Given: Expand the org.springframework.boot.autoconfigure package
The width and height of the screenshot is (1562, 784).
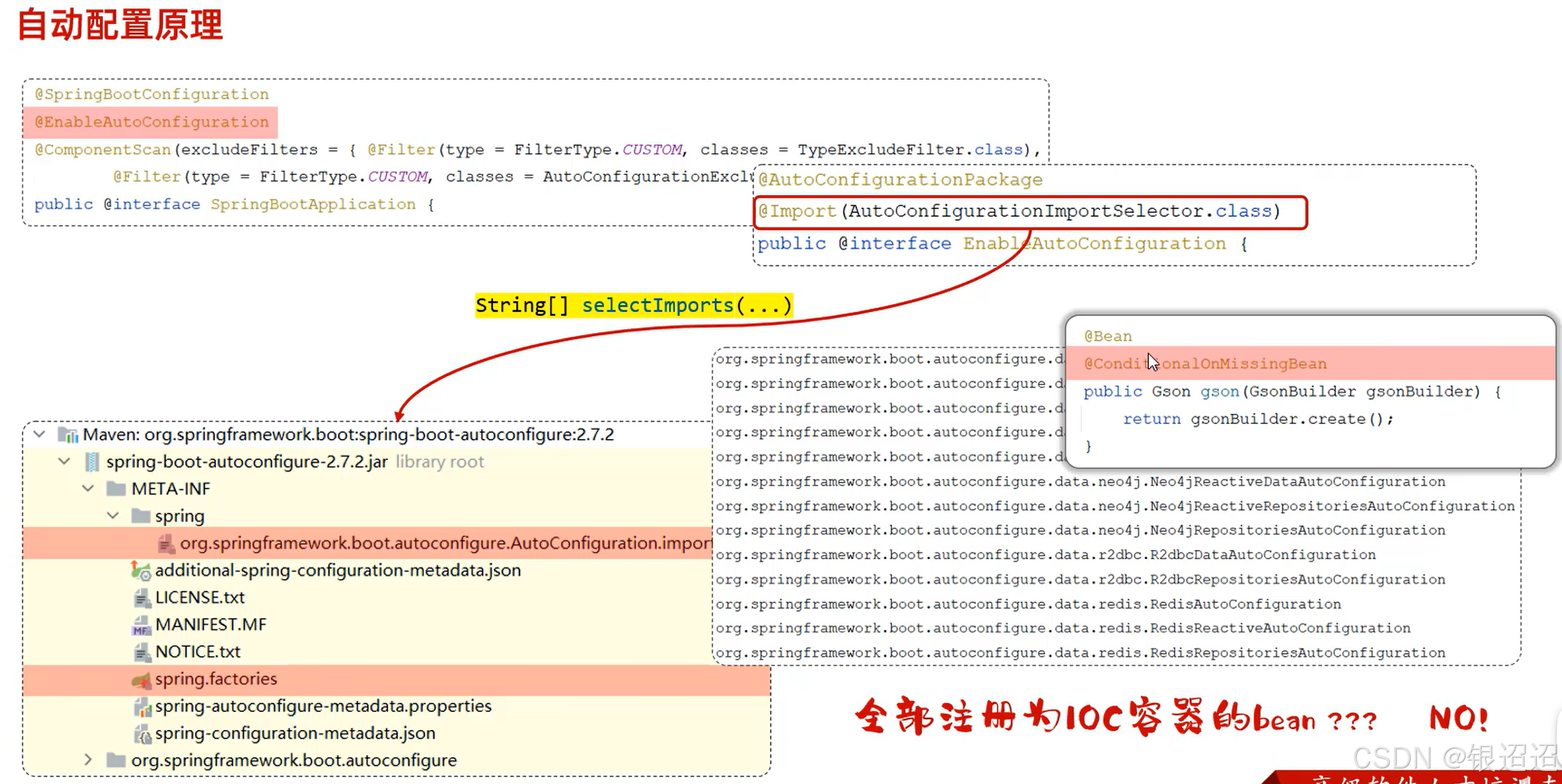Looking at the screenshot, I should click(88, 759).
